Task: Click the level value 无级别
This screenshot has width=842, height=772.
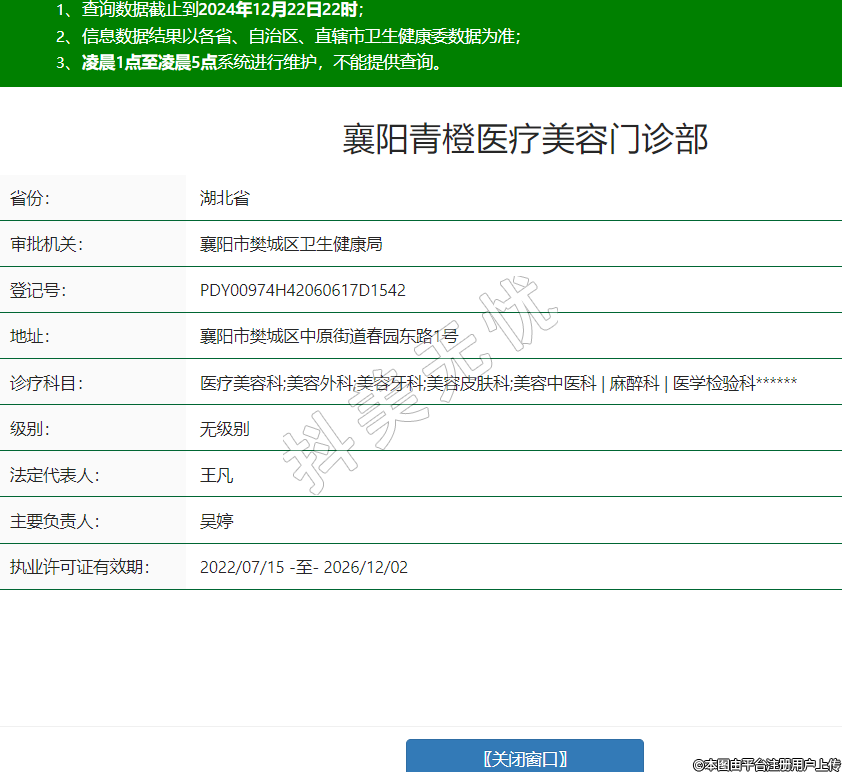Action: (x=224, y=429)
